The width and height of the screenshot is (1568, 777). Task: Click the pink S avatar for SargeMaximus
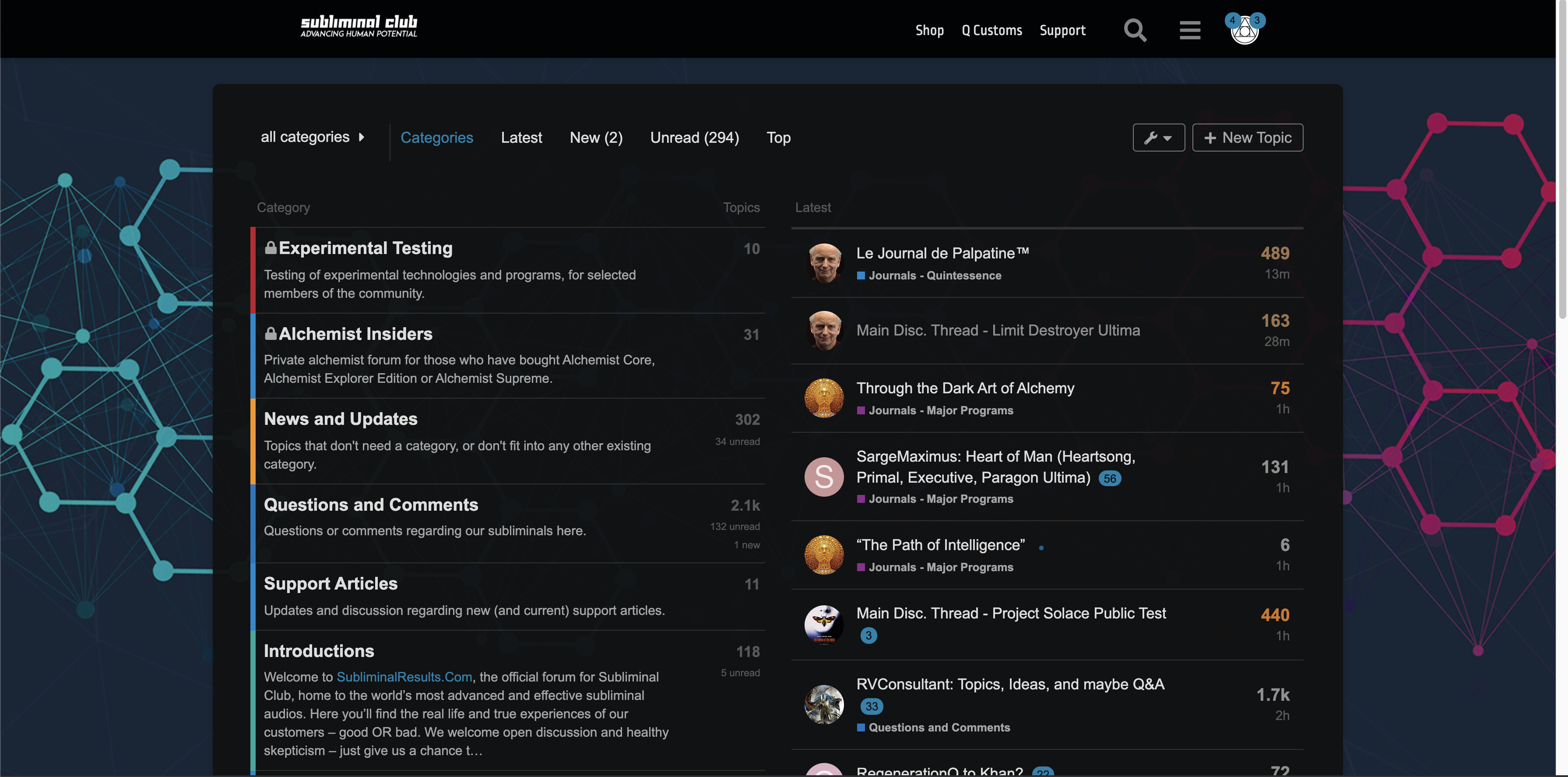coord(824,477)
